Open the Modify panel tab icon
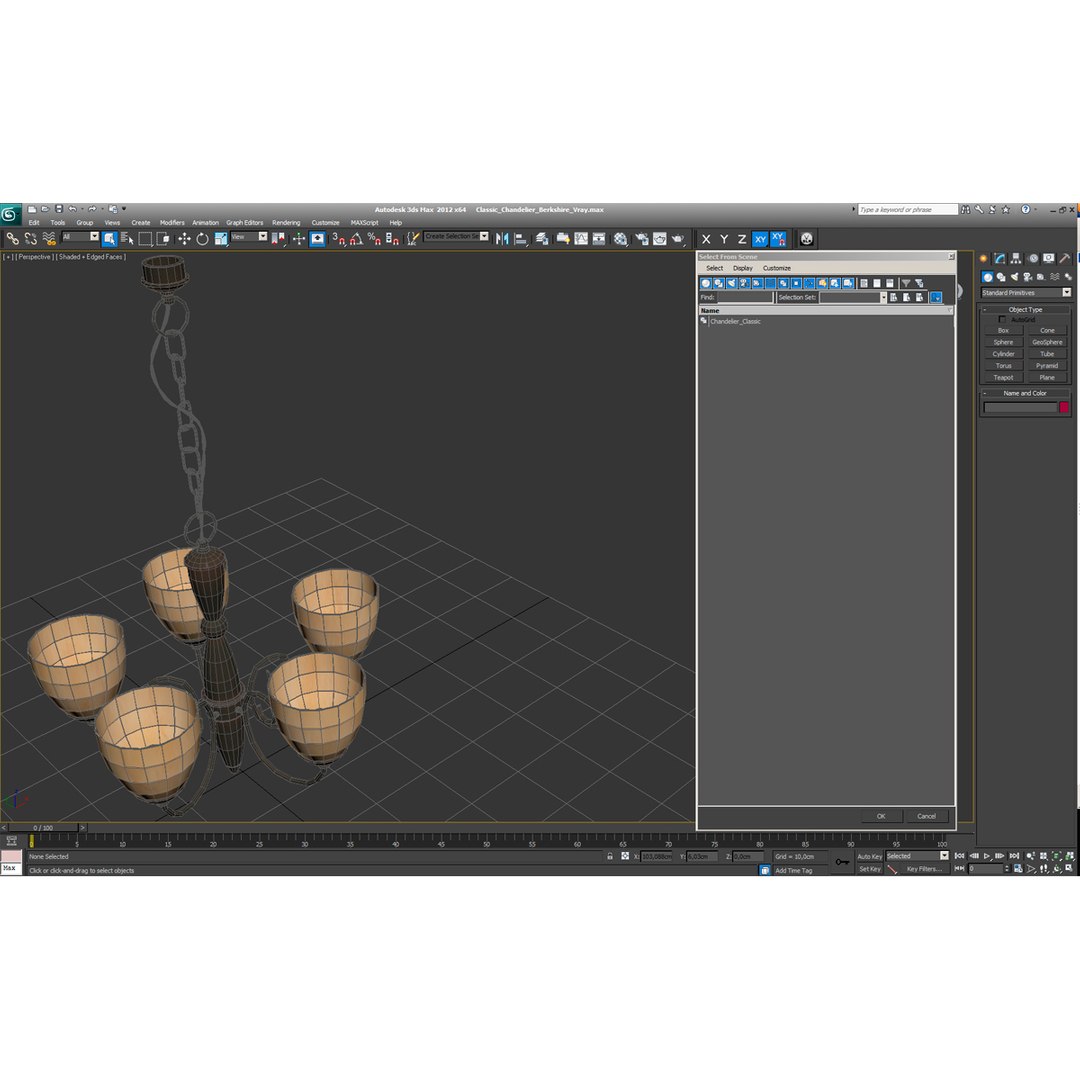The width and height of the screenshot is (1080, 1080). (999, 258)
